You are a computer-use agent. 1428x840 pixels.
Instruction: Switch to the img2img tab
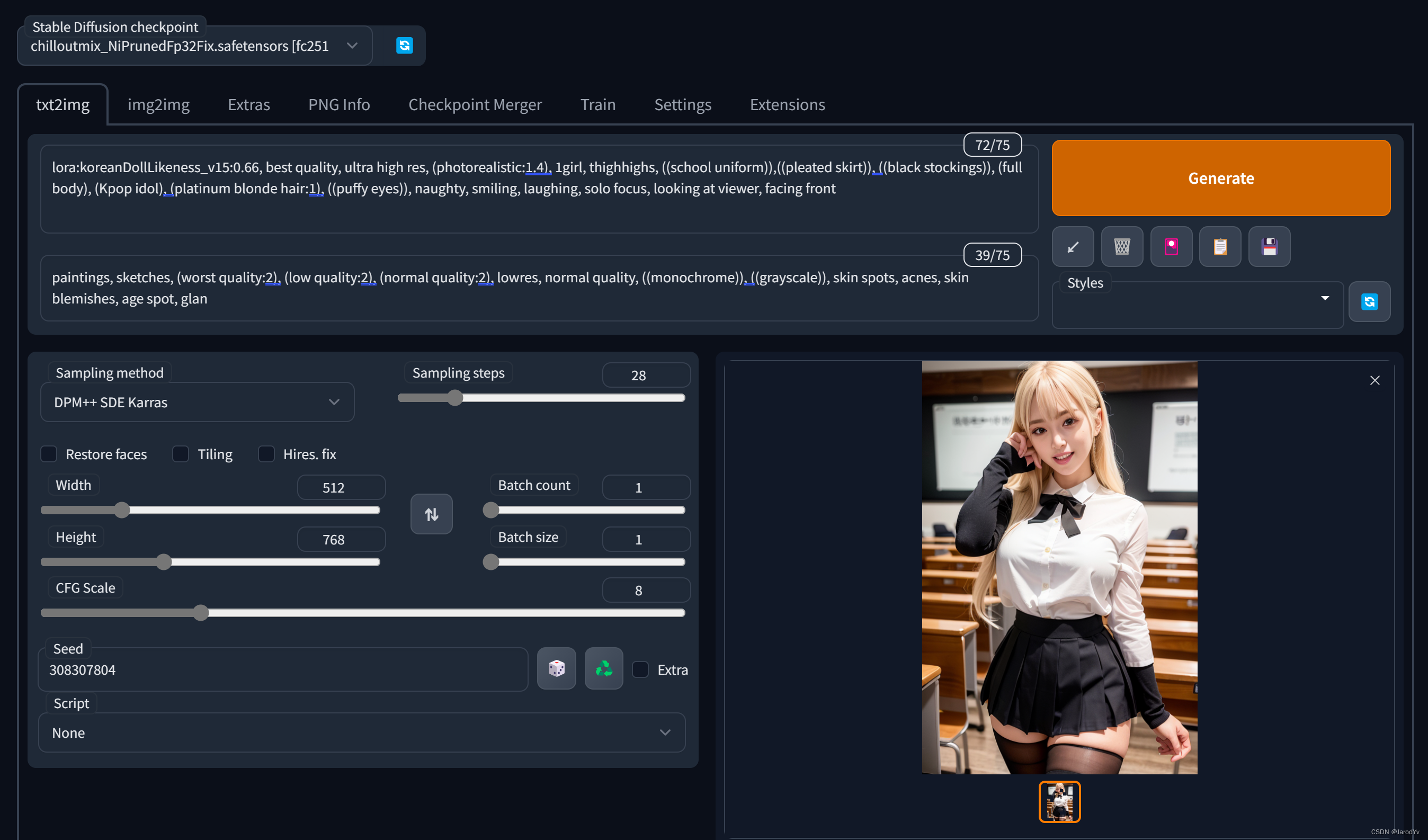(x=158, y=104)
